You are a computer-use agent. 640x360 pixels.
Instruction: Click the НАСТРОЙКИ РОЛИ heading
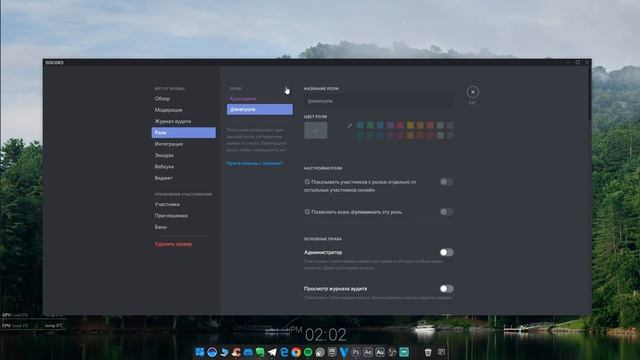(323, 168)
